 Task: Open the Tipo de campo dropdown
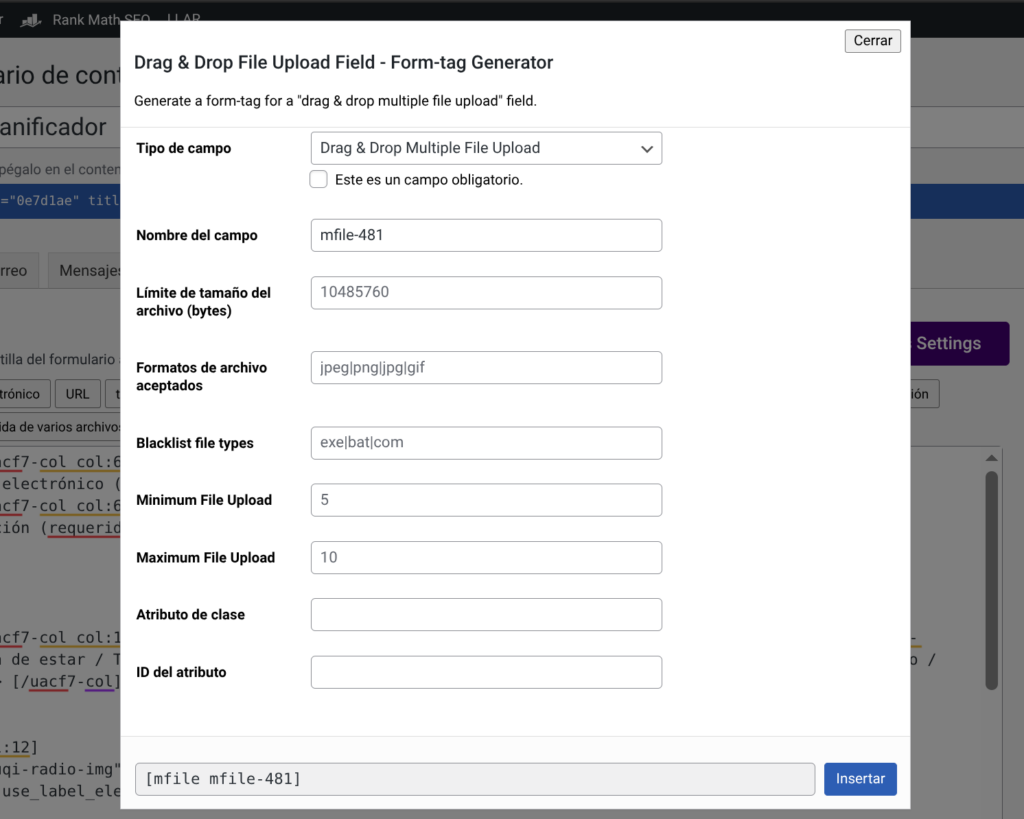pyautogui.click(x=486, y=148)
